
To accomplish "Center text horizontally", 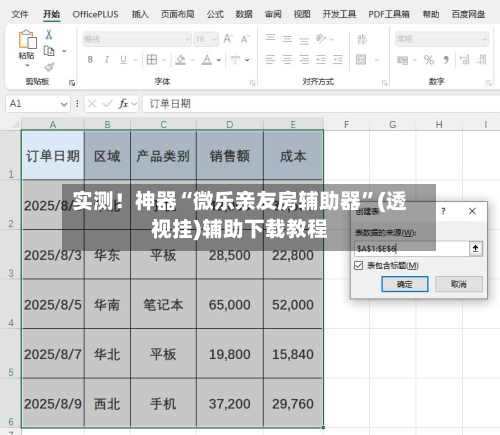I will point(287,60).
